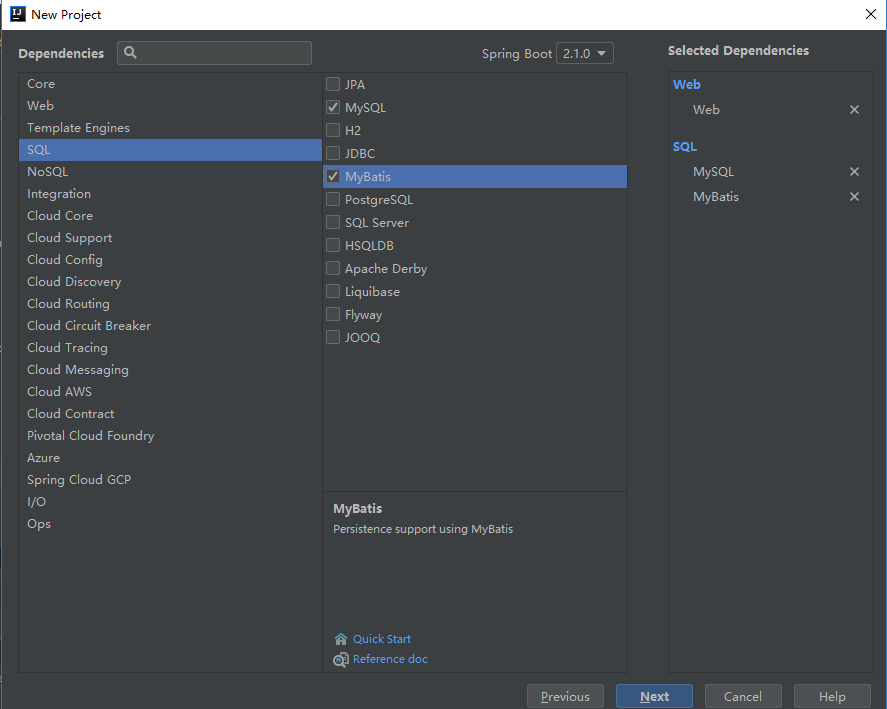Choose Cloud Routing category
Image resolution: width=887 pixels, height=709 pixels.
170,304
